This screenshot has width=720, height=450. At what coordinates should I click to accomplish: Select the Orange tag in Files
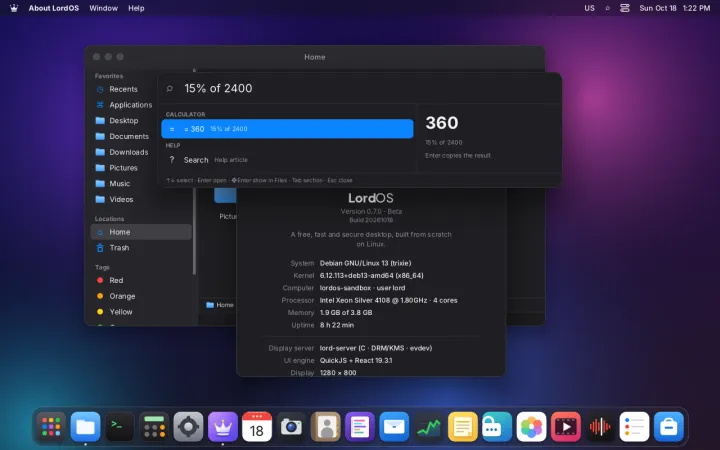pyautogui.click(x=141, y=296)
